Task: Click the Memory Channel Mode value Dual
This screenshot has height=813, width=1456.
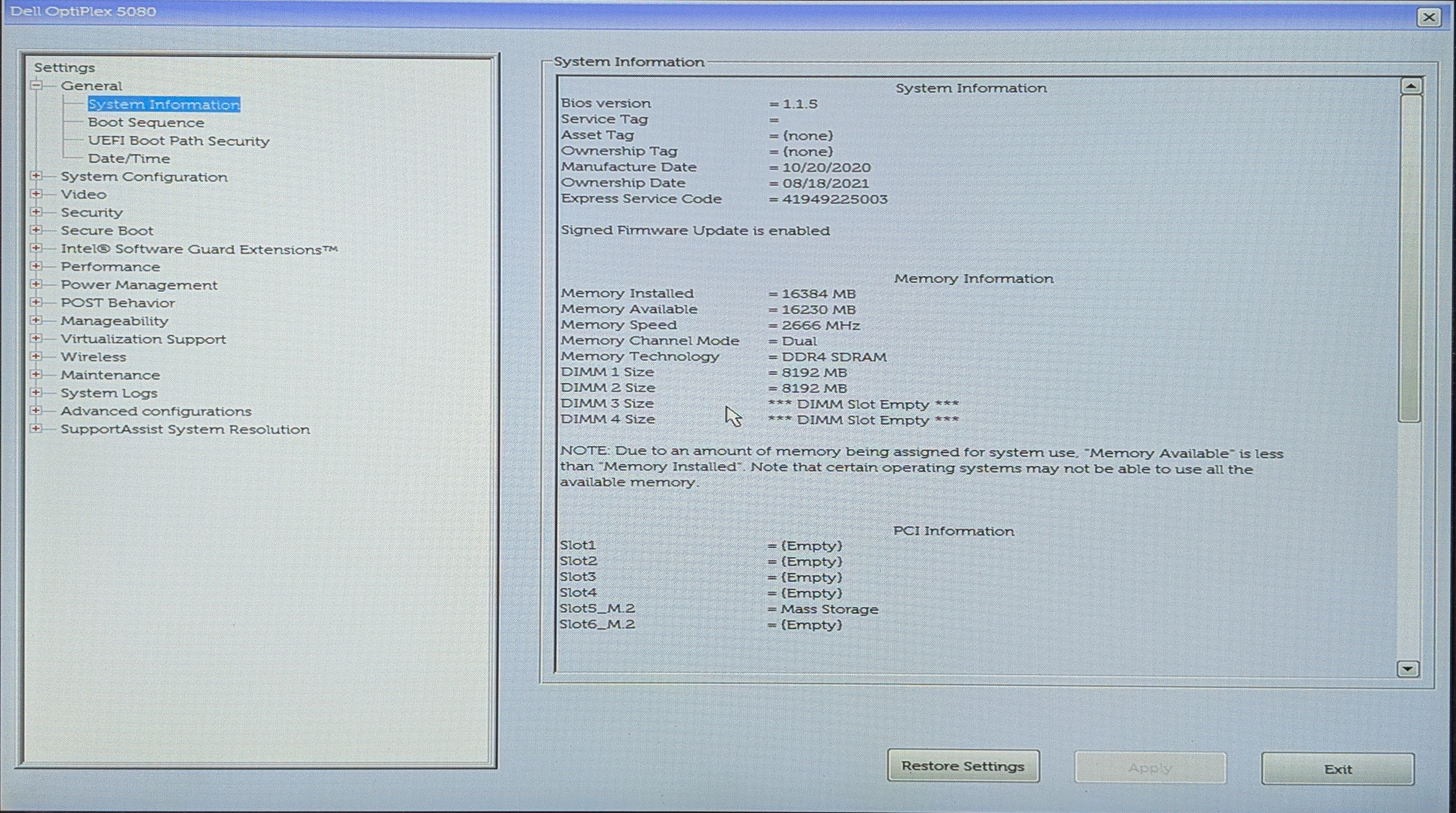Action: pos(799,342)
